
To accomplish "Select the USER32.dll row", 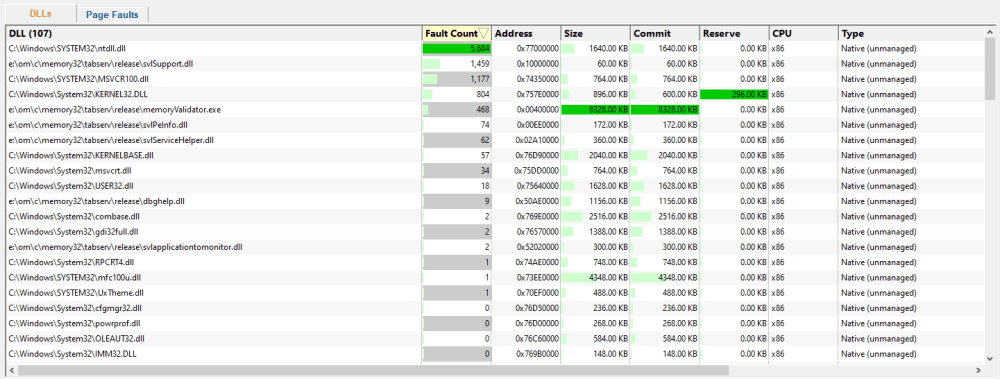I will 496,186.
